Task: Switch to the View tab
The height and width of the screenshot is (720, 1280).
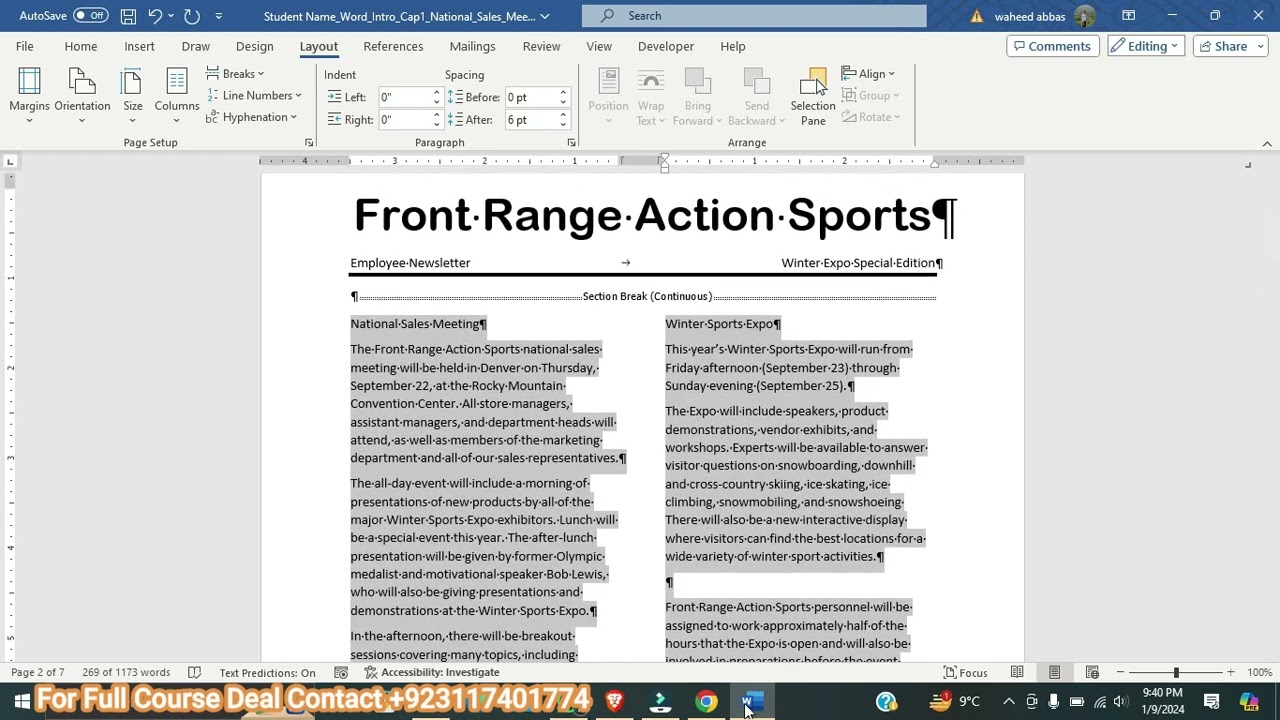Action: [599, 46]
